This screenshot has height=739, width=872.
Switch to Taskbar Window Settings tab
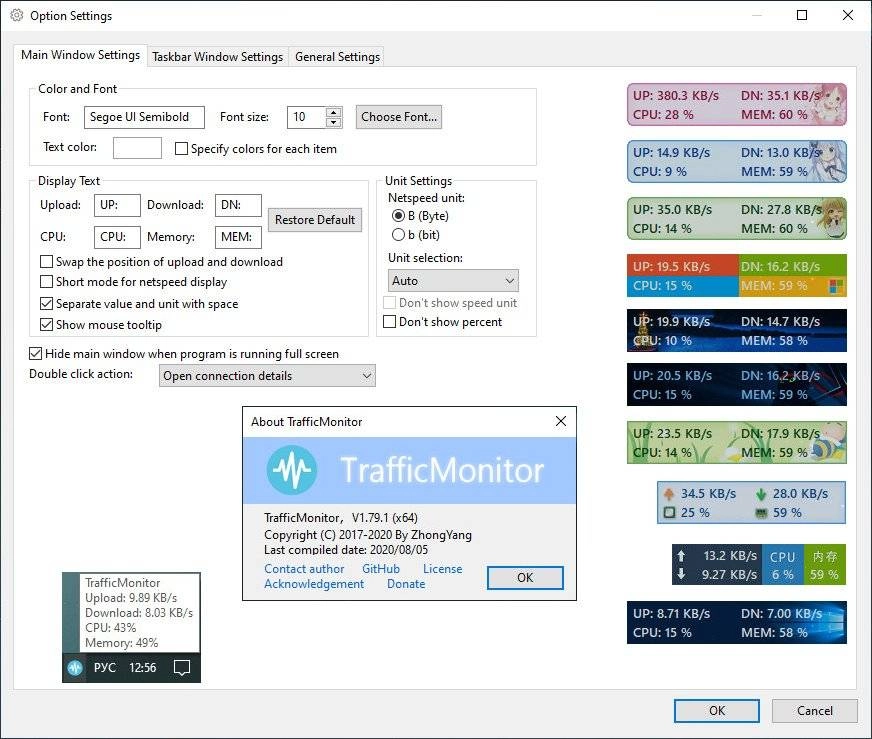pyautogui.click(x=217, y=57)
